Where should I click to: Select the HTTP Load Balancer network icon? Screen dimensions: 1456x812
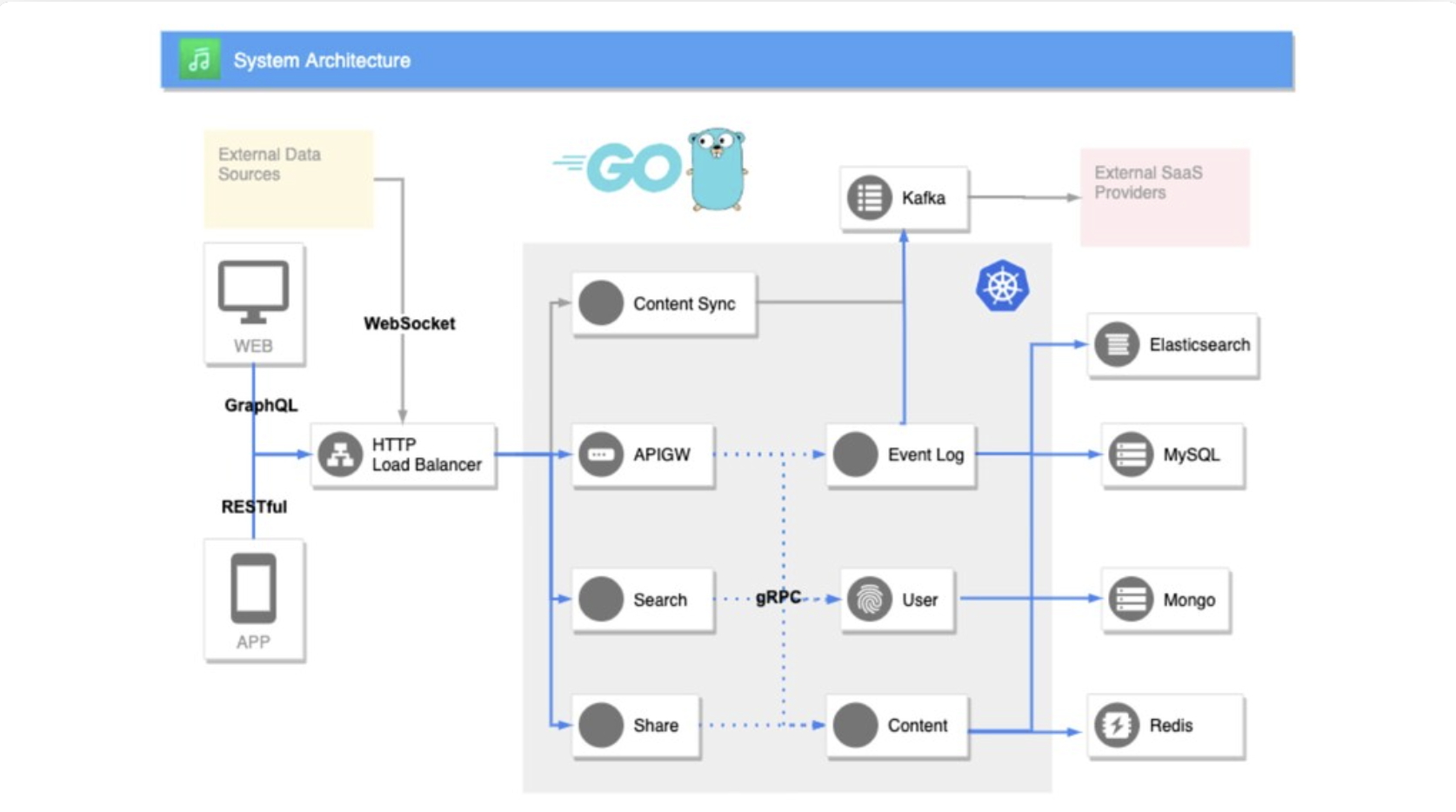coord(340,454)
